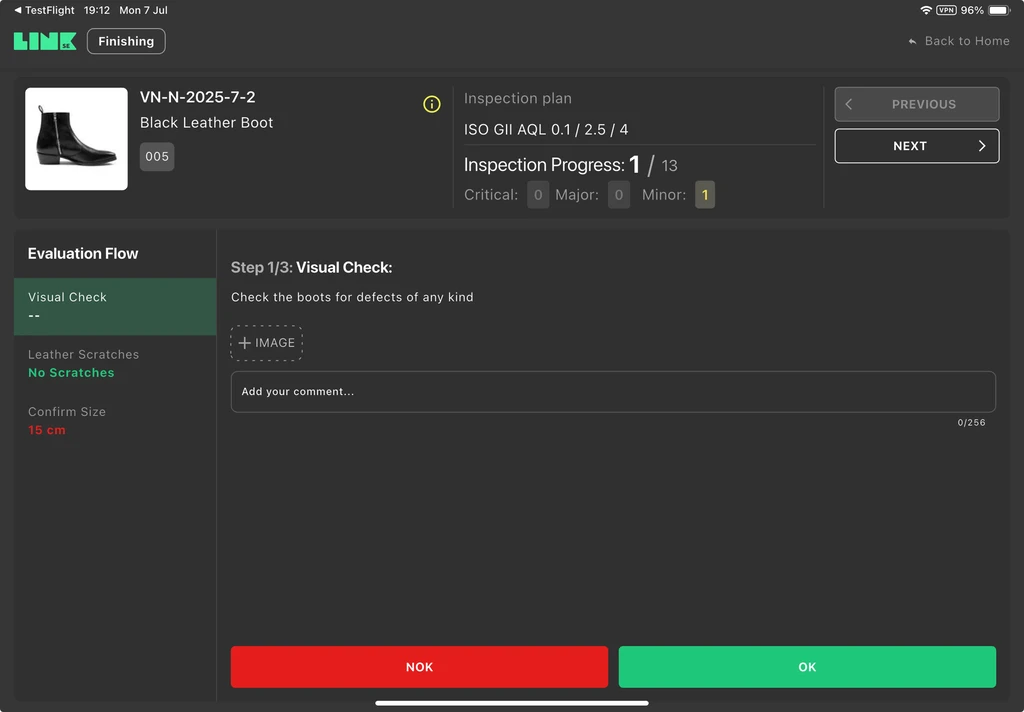
Task: Mark the visual check as OK
Action: point(807,667)
